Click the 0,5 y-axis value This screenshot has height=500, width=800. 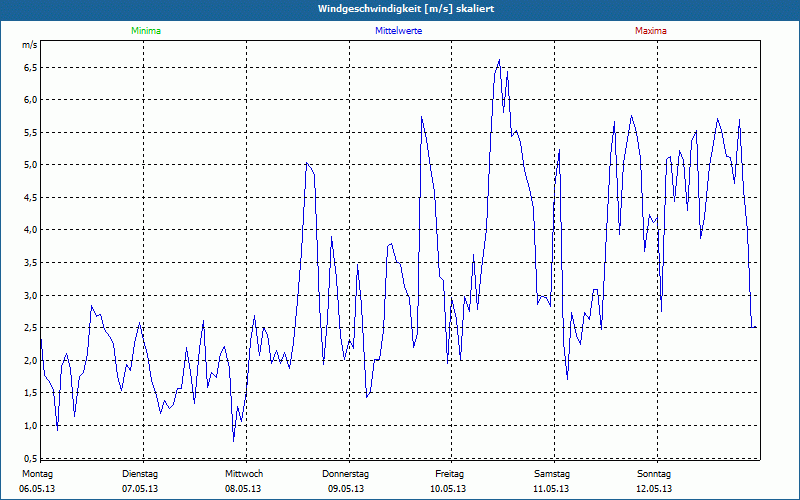coord(31,458)
